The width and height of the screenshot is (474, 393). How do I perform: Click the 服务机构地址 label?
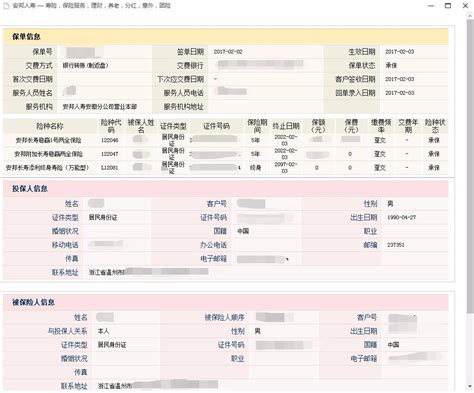[x=184, y=107]
